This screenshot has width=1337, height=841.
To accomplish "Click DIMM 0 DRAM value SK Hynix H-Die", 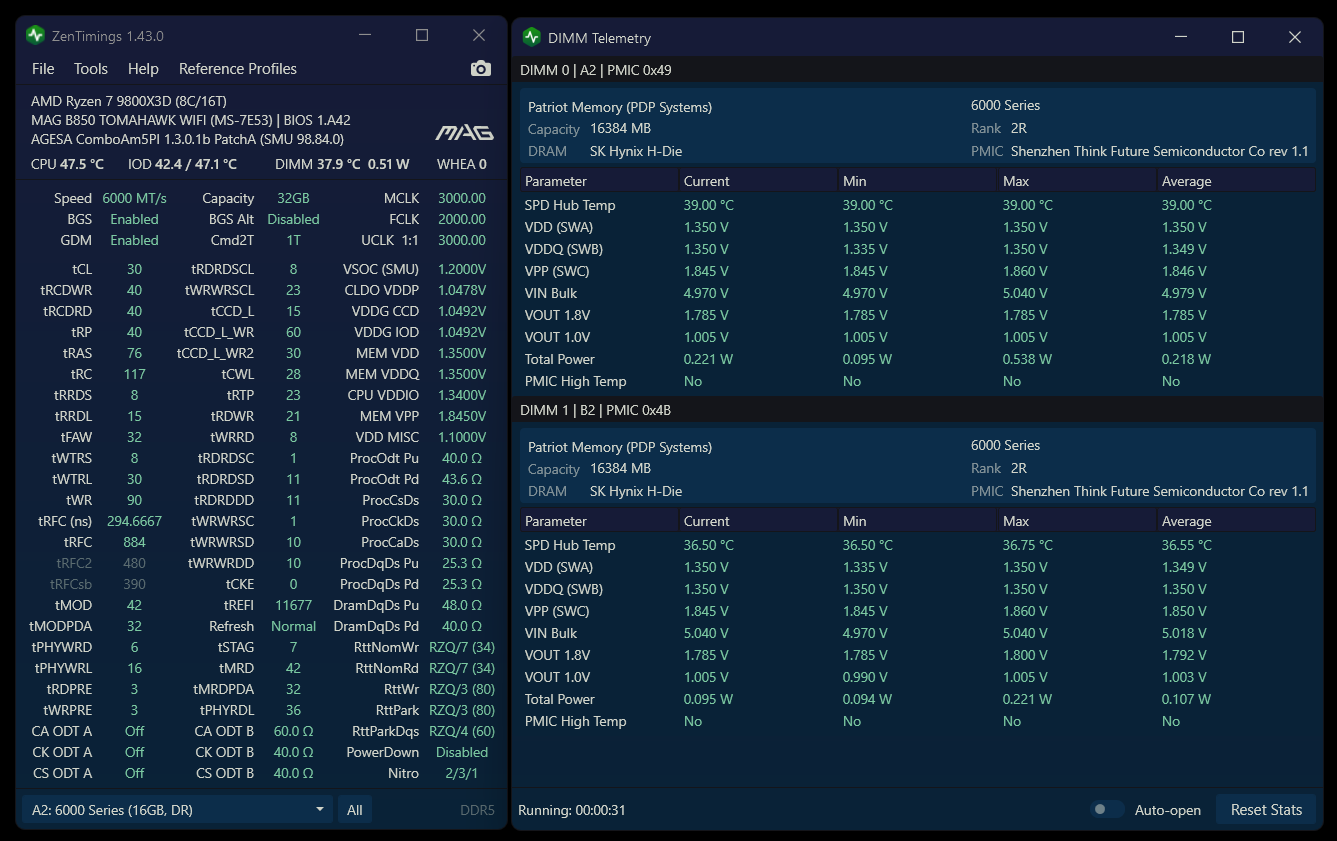I will pyautogui.click(x=636, y=151).
